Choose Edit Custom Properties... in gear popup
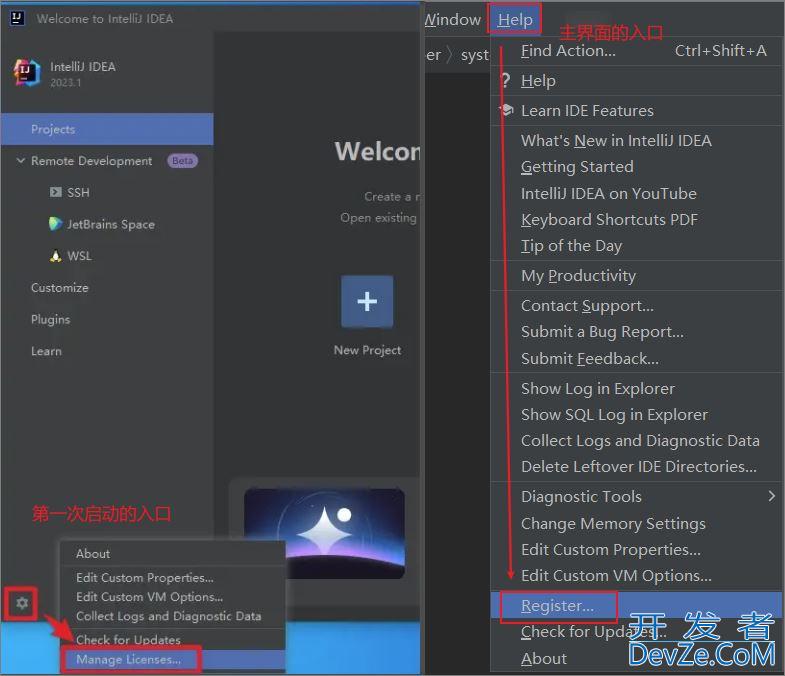This screenshot has height=676, width=785. tap(173, 577)
